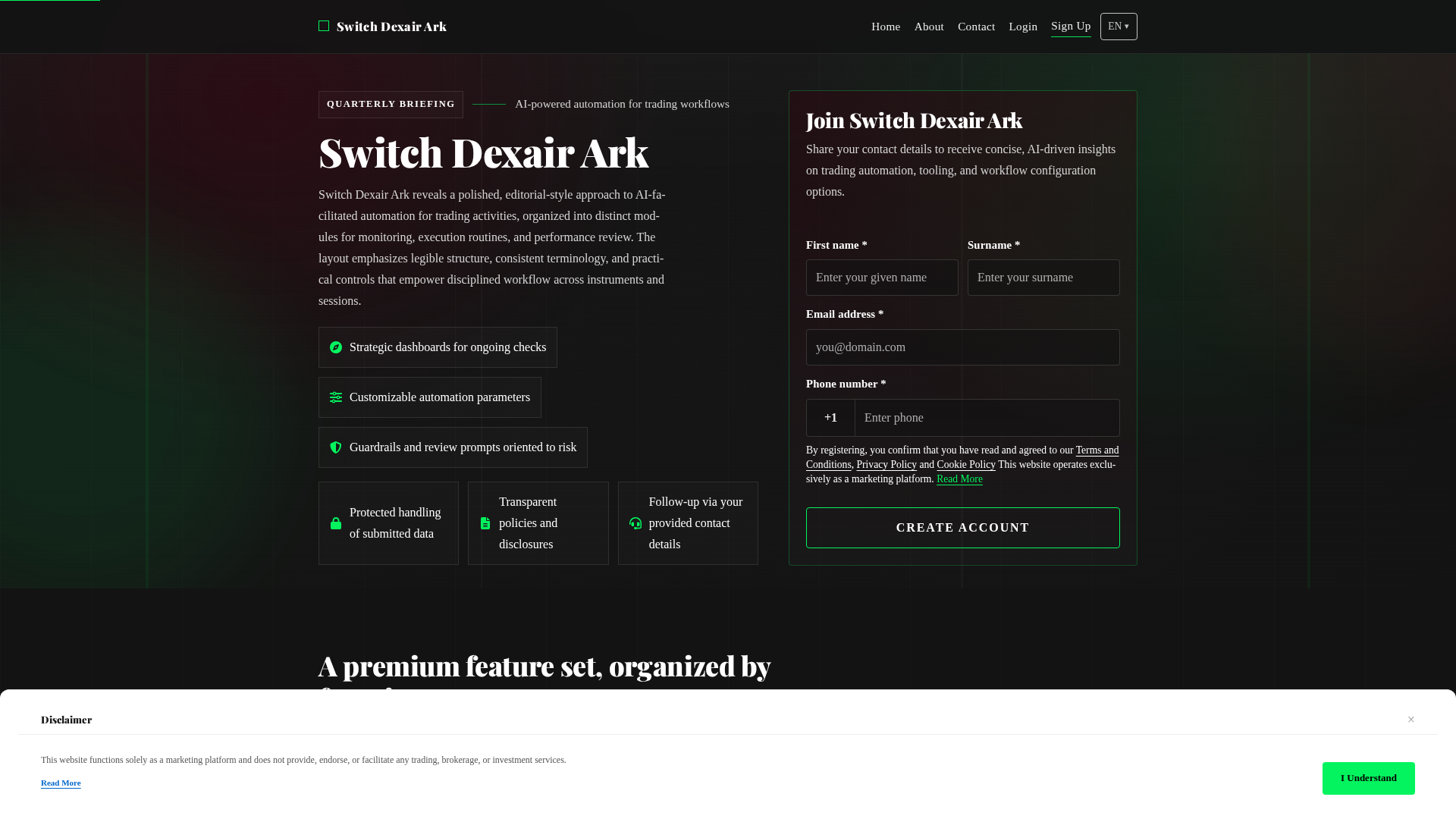Open the EN language dropdown

pos(1119,27)
